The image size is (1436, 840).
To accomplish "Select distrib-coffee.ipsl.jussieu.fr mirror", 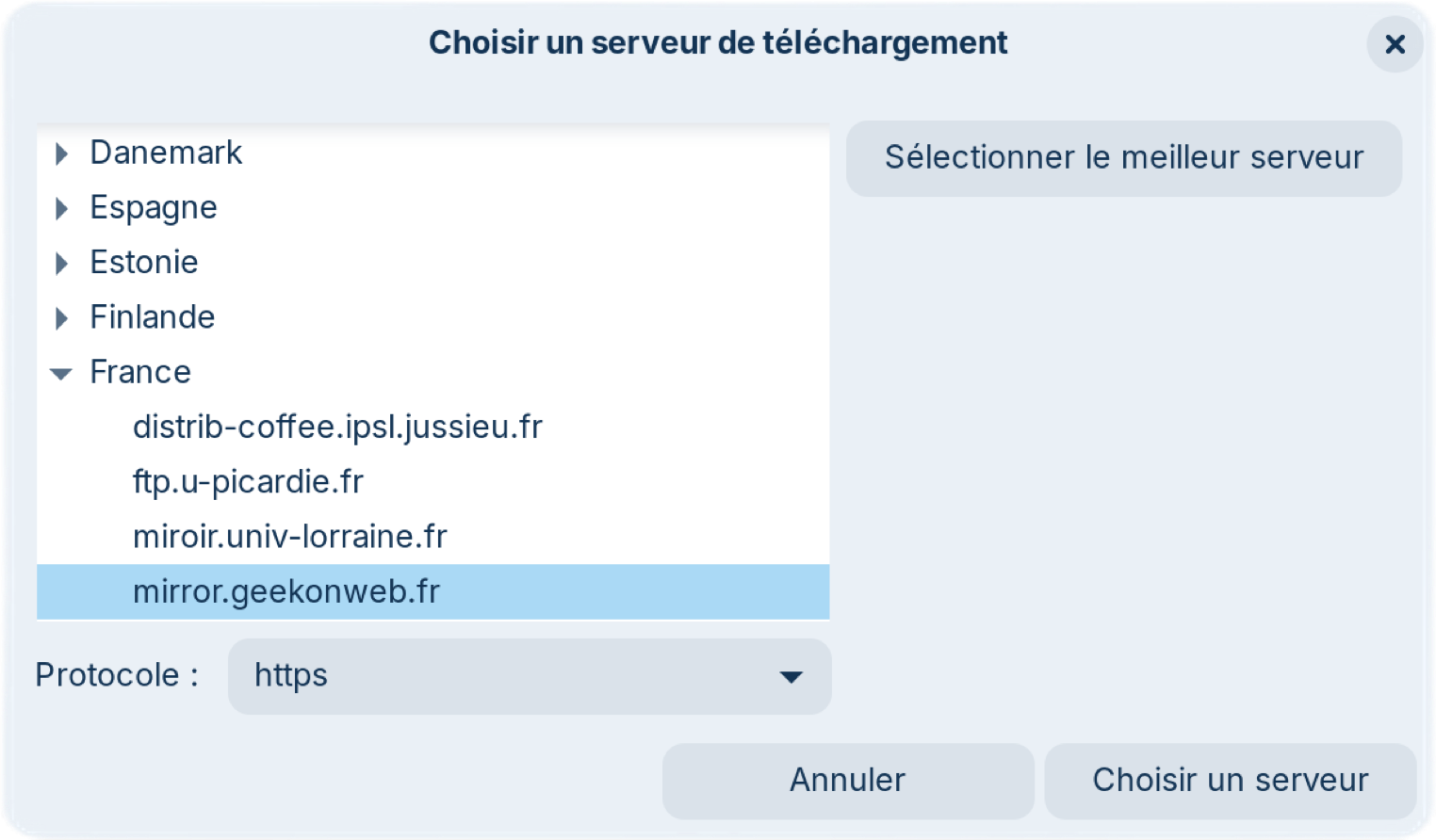I will coord(337,427).
